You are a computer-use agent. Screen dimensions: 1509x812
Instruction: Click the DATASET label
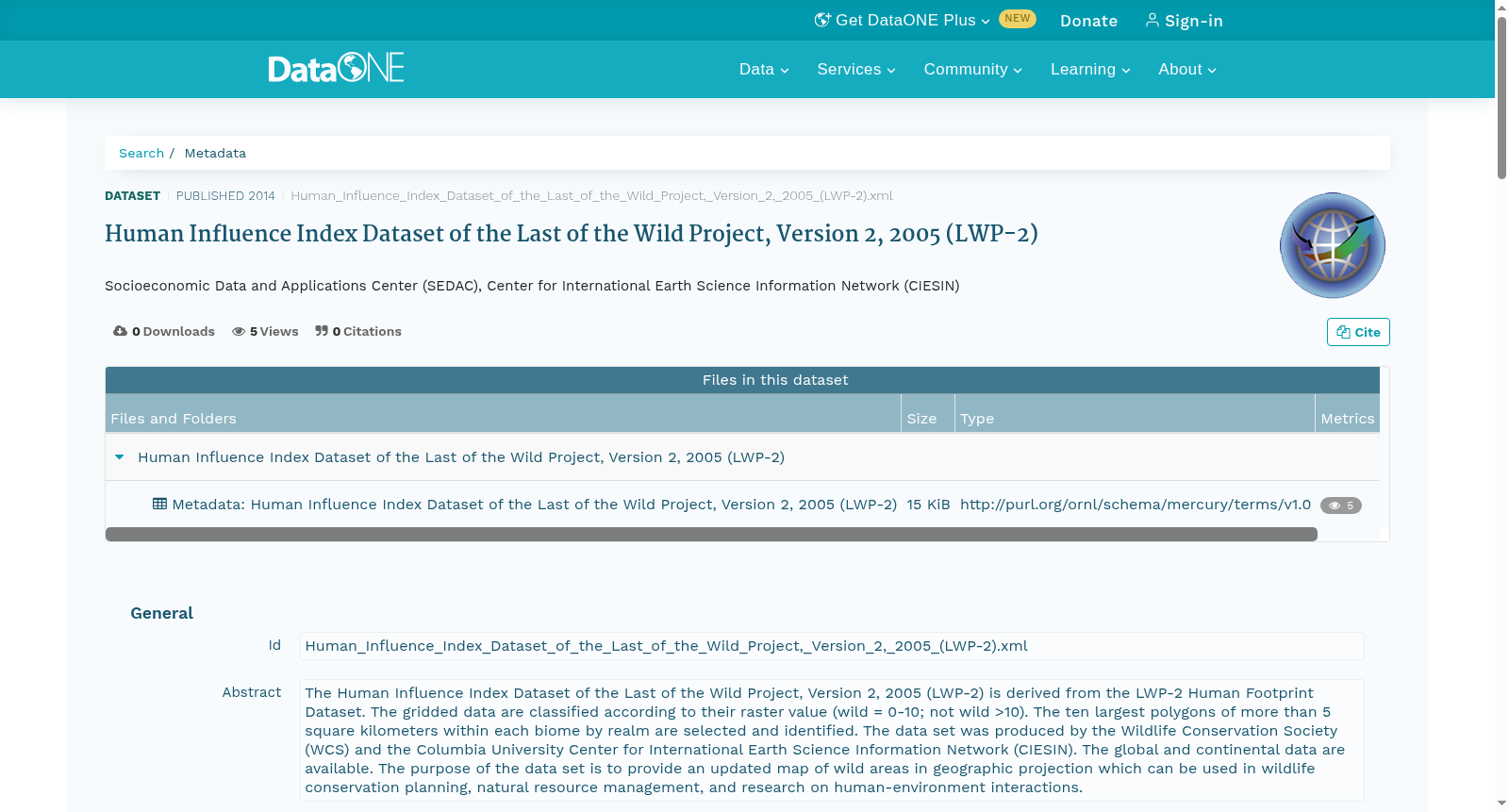coord(132,196)
